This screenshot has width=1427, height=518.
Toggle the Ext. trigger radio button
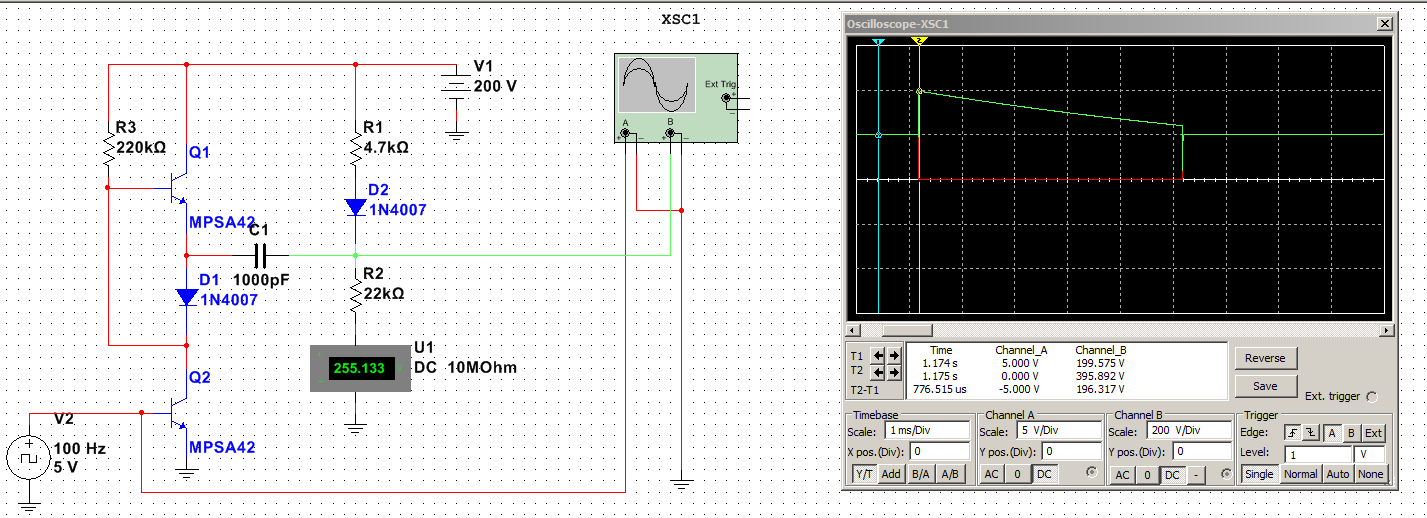(x=1371, y=396)
